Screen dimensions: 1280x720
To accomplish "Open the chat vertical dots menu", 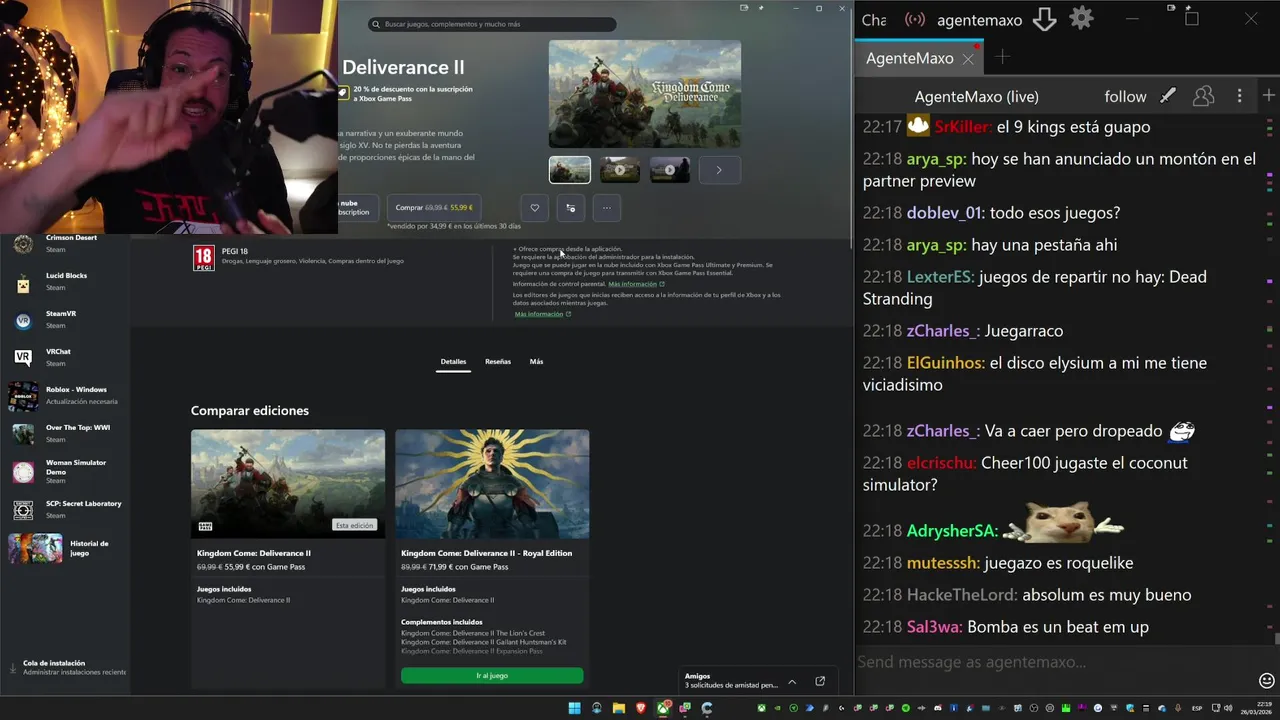I will coord(1239,96).
